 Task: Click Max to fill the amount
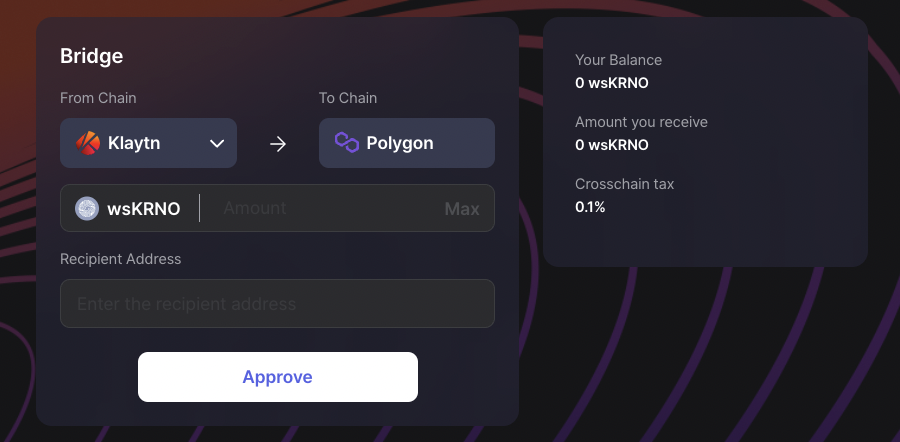click(x=462, y=209)
